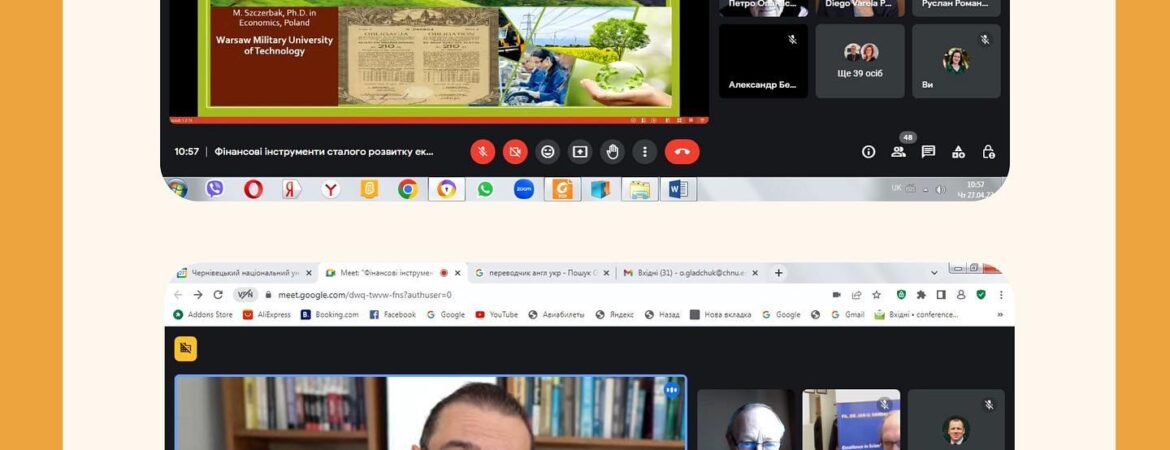Toggle the volume speaker icon in the system tray

941,190
